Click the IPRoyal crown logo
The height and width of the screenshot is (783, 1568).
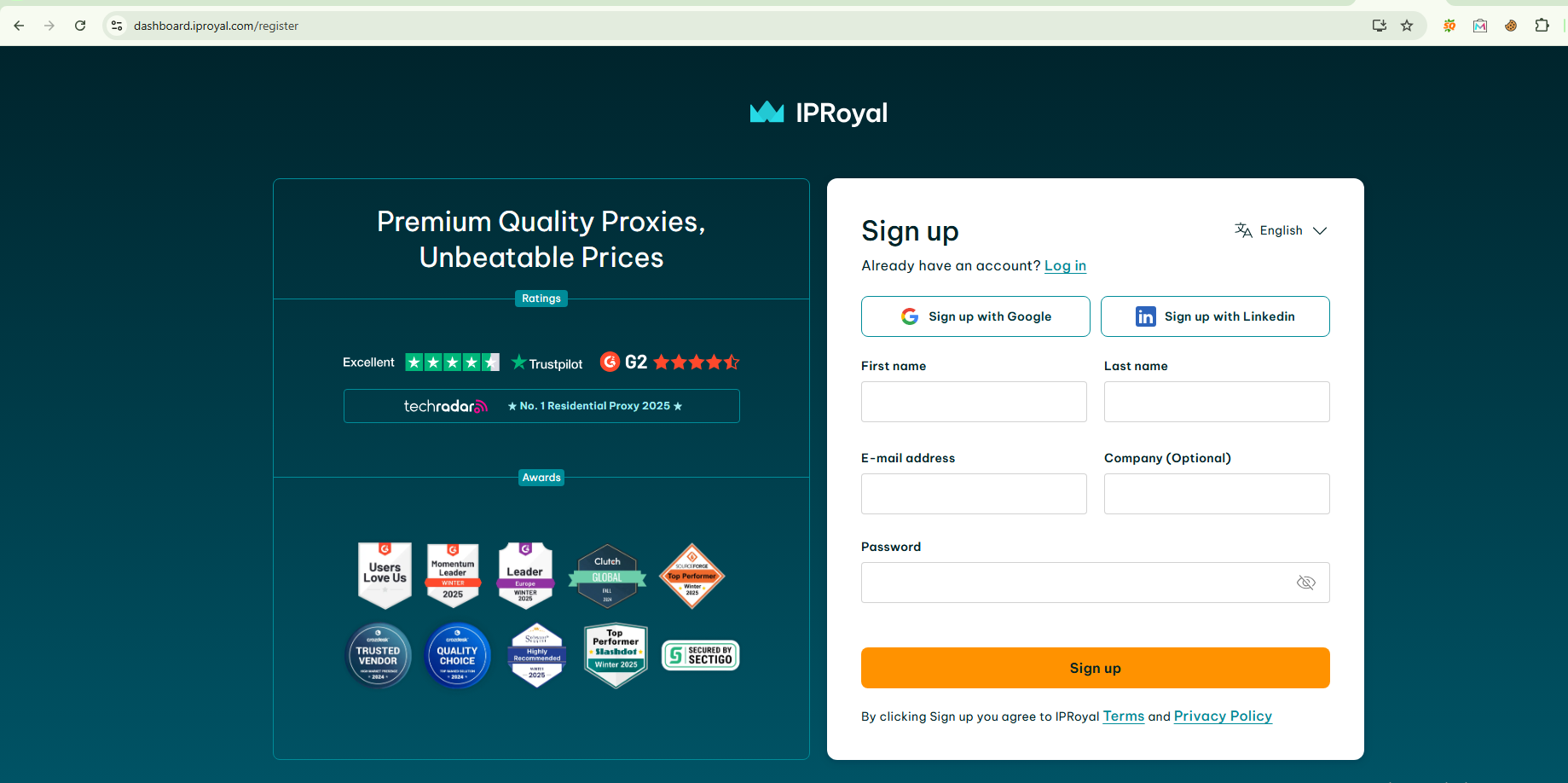(767, 113)
